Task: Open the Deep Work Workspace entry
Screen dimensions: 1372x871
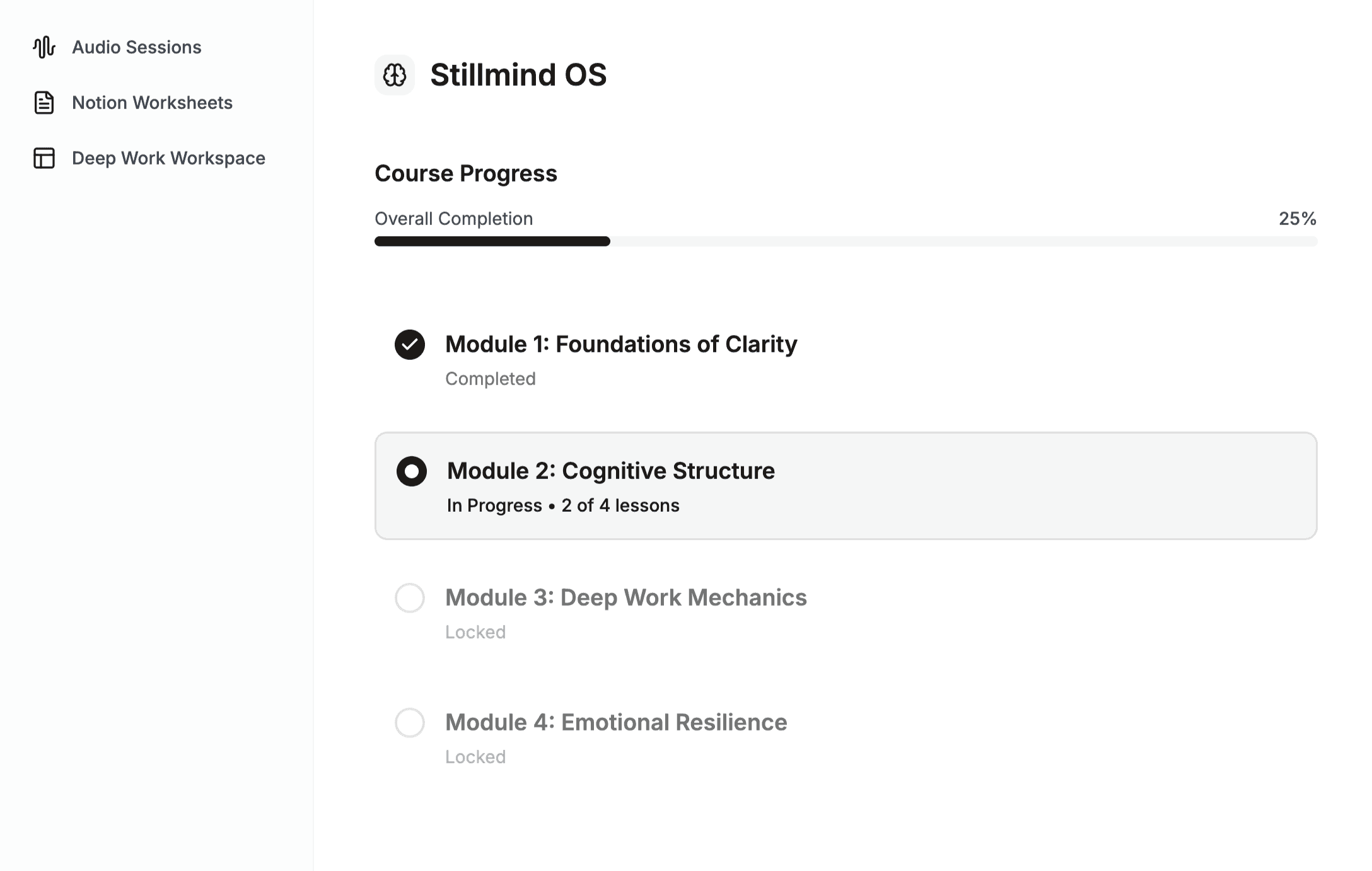Action: [x=168, y=159]
